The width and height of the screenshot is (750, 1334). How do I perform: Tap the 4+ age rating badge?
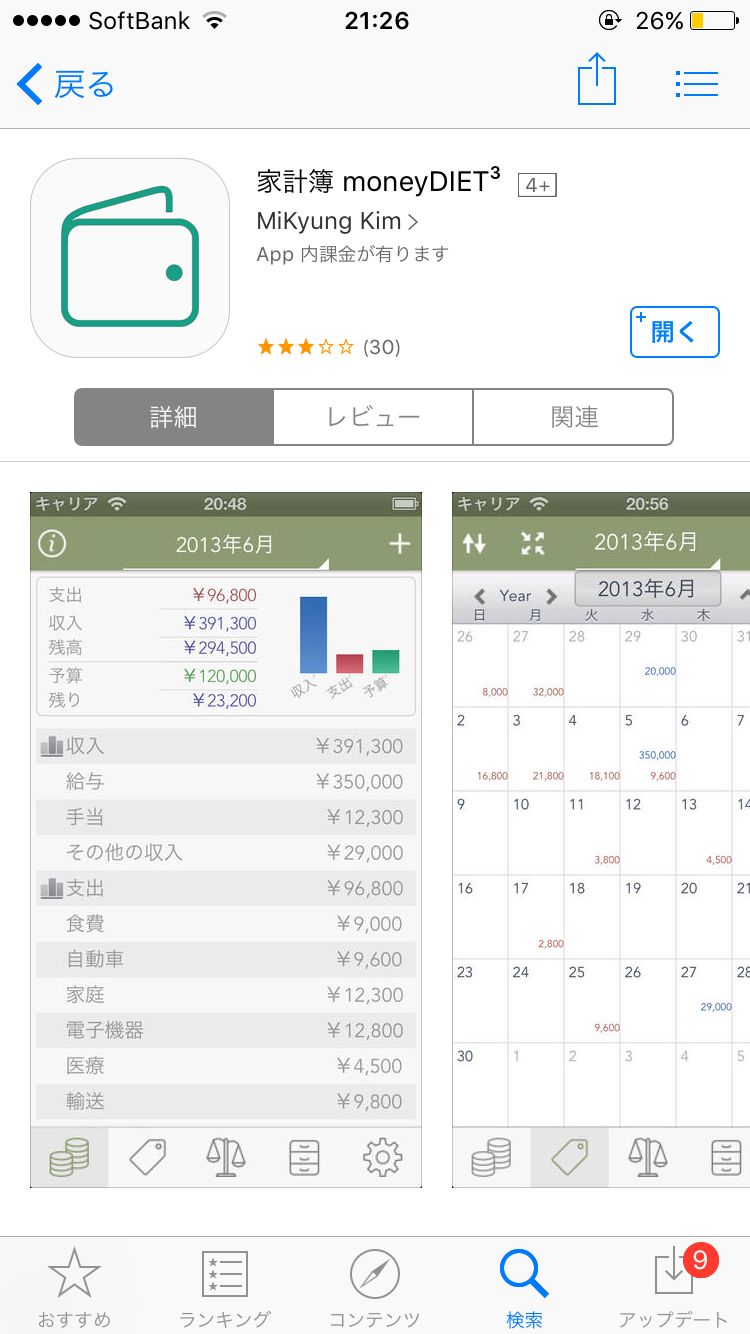537,185
